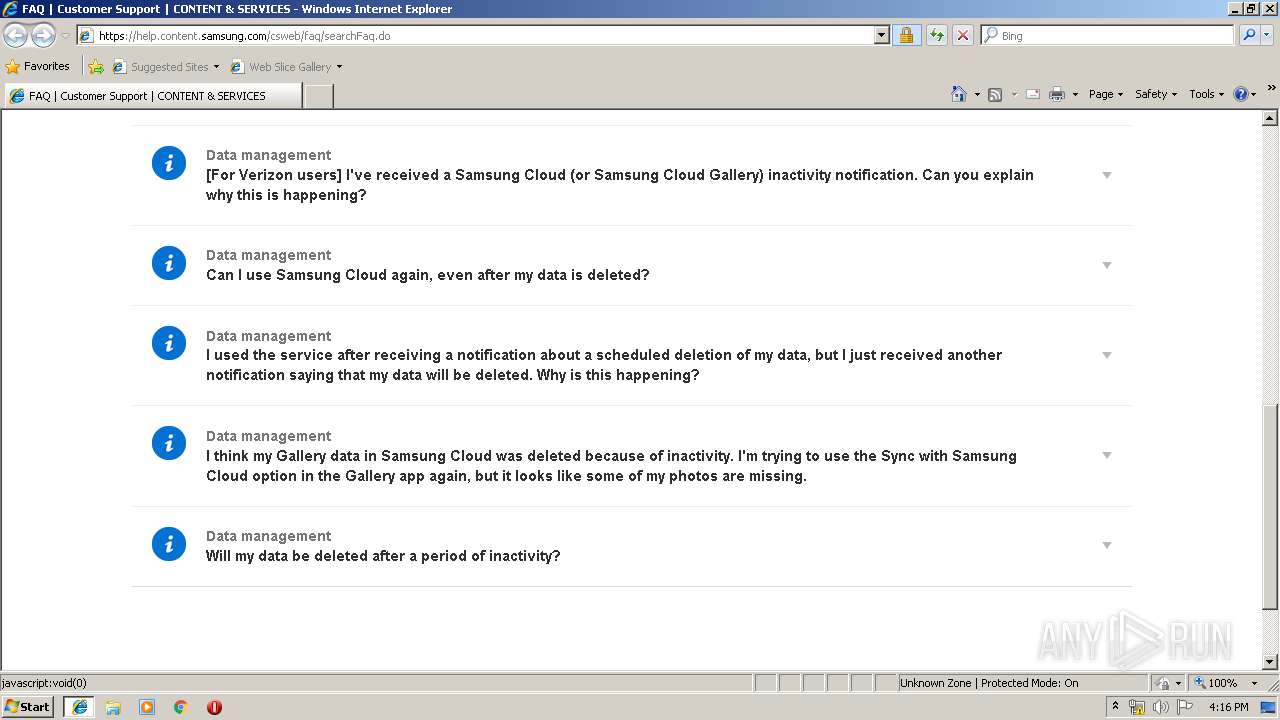Open the Tools menu
Viewport: 1280px width, 720px height.
1207,94
